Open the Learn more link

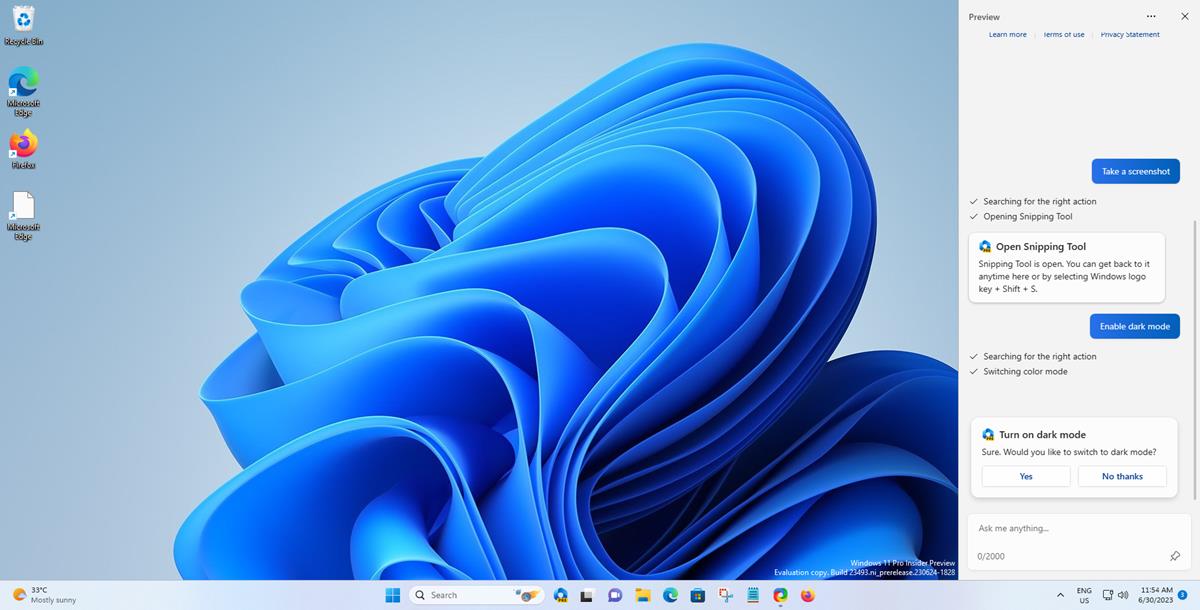tap(1007, 34)
